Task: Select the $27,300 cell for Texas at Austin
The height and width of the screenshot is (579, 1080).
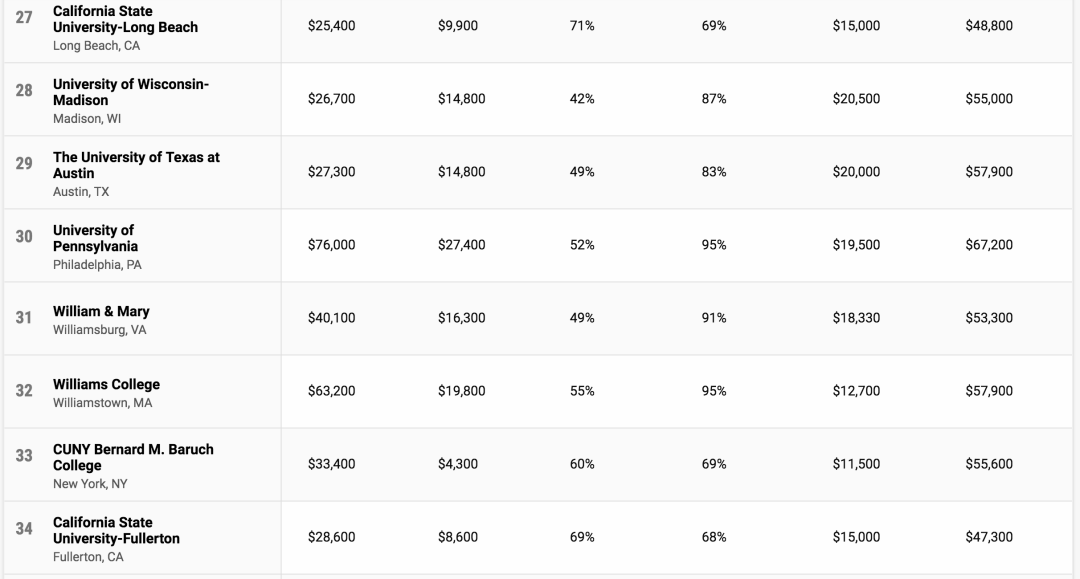Action: (x=331, y=172)
